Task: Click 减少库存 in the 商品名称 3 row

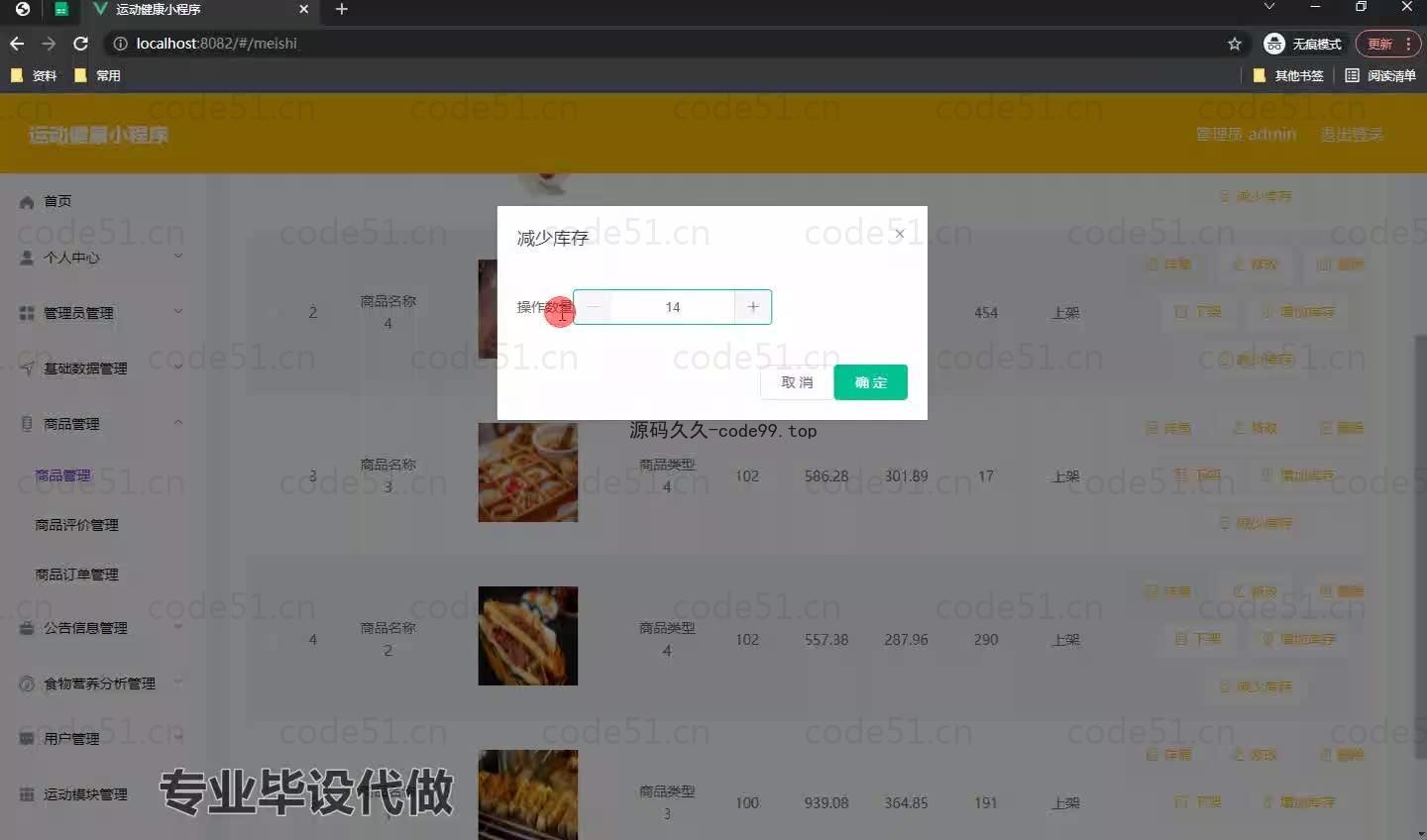Action: [x=1255, y=523]
